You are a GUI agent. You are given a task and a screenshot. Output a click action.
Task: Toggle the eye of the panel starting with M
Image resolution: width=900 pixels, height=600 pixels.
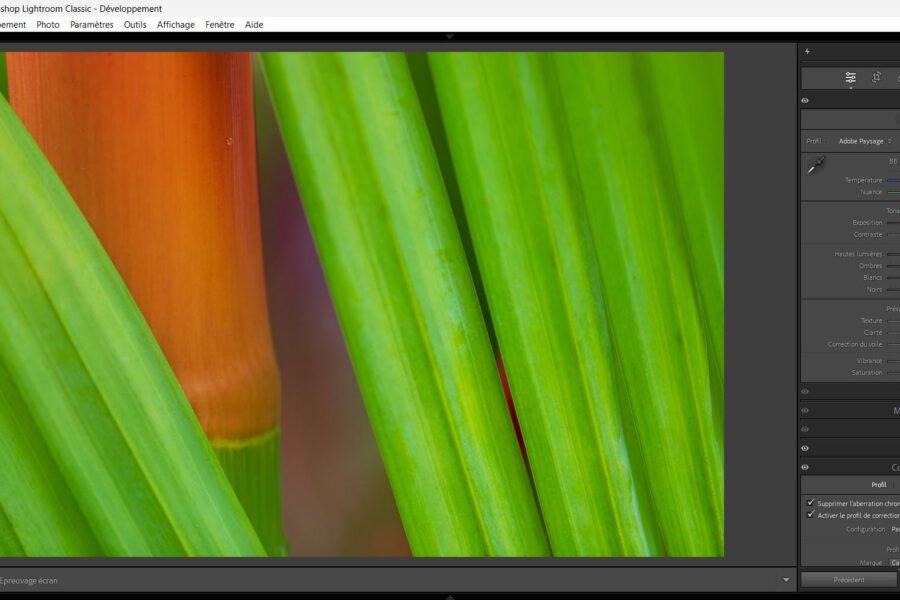(805, 410)
